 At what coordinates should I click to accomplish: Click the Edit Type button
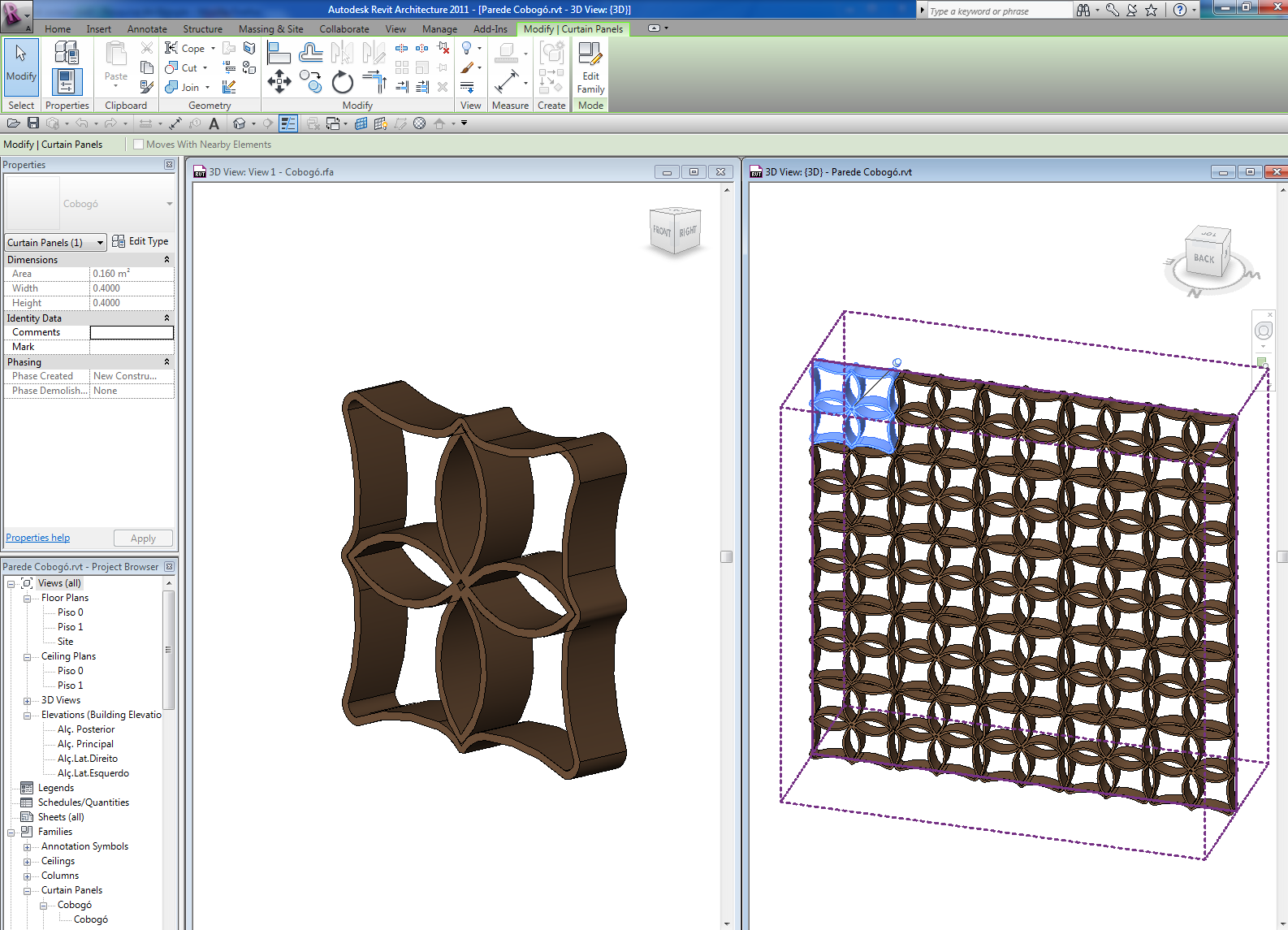coord(140,241)
